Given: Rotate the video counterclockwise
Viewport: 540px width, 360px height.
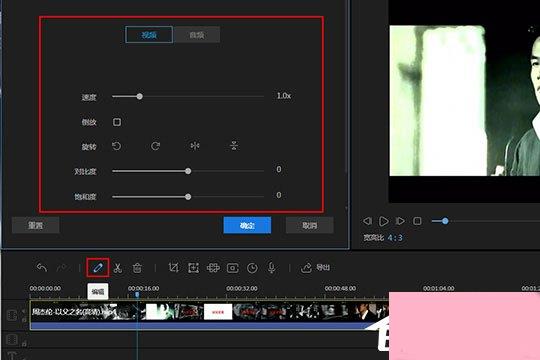Looking at the screenshot, I should [117, 146].
